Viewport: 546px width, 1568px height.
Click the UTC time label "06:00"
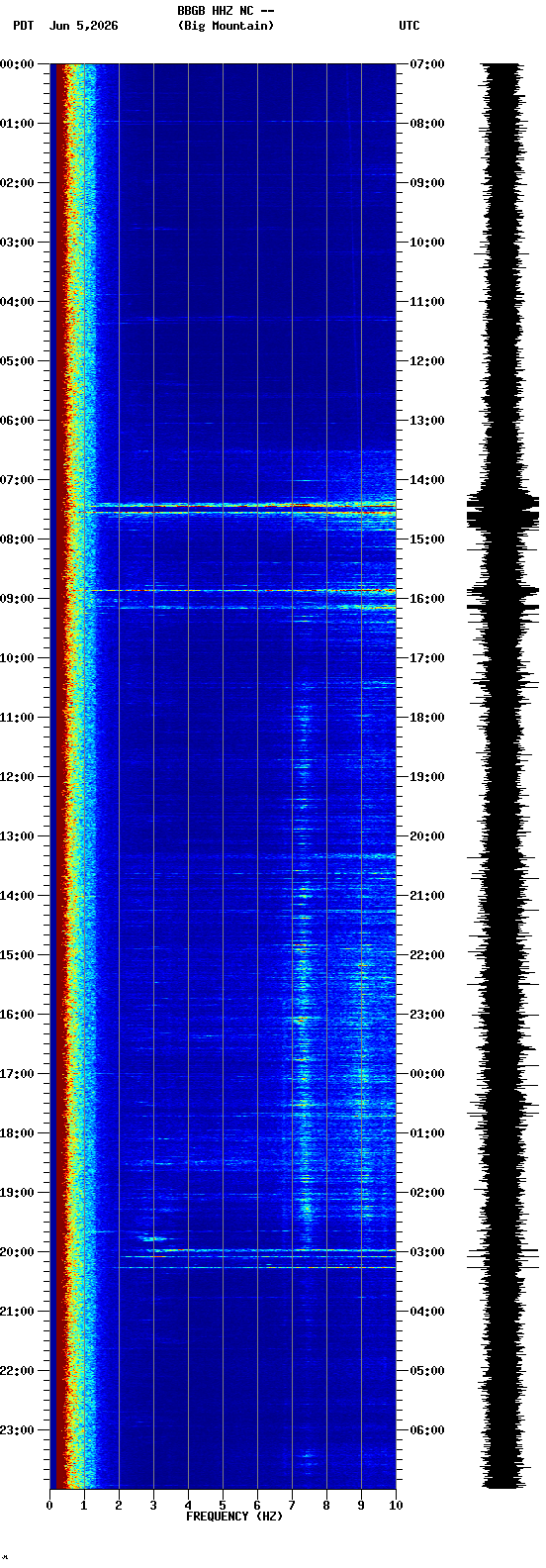tap(427, 1430)
